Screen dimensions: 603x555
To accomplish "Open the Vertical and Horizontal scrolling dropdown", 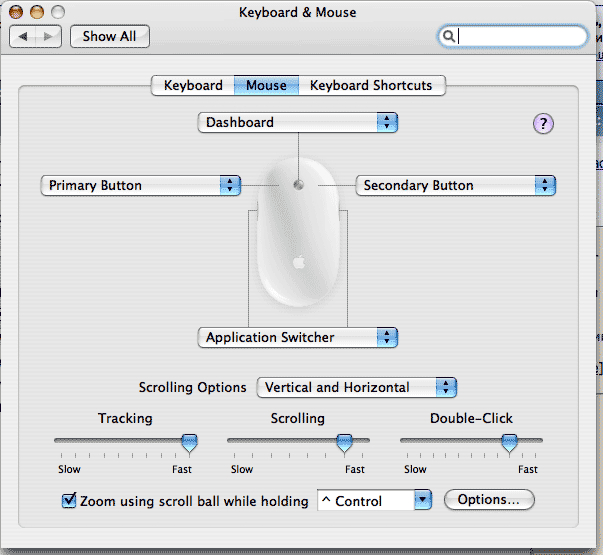I will pos(357,388).
